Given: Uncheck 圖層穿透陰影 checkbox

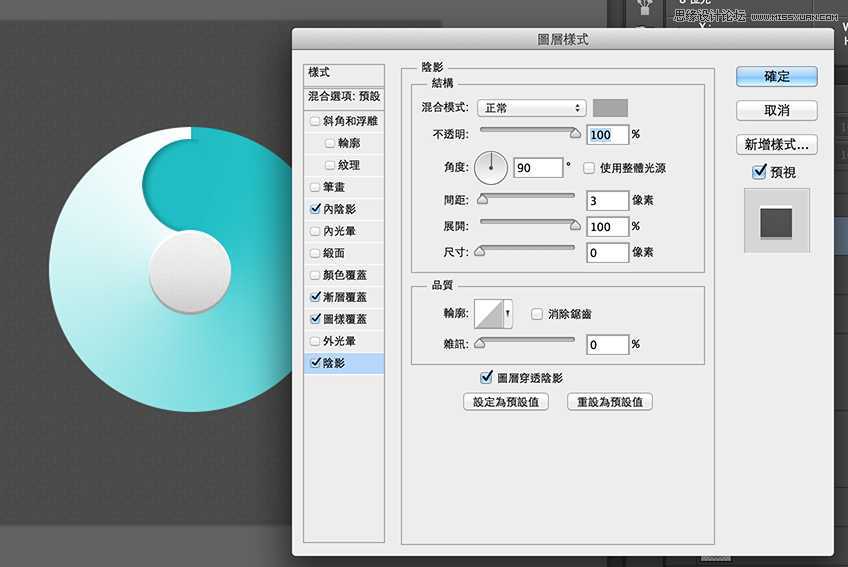Looking at the screenshot, I should pos(487,377).
